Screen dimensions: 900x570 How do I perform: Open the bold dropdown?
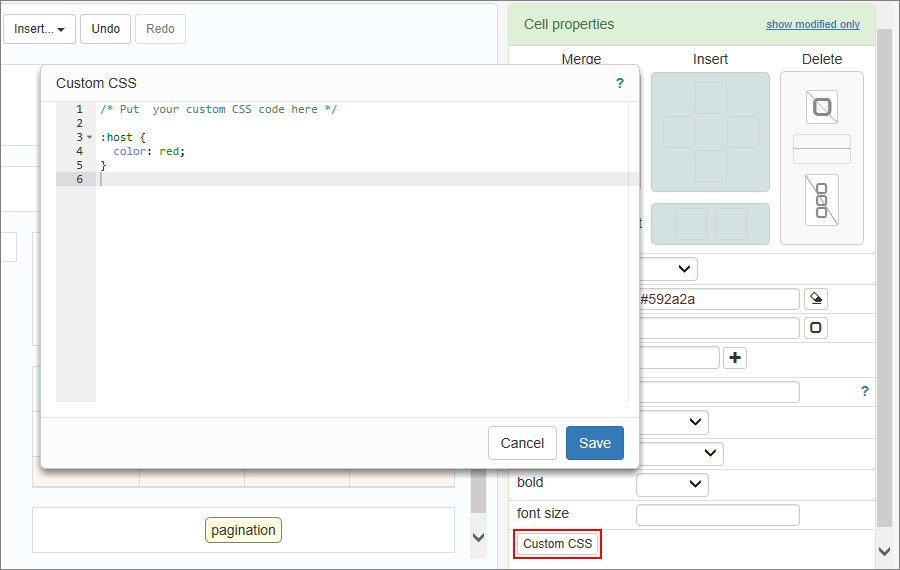click(x=672, y=484)
